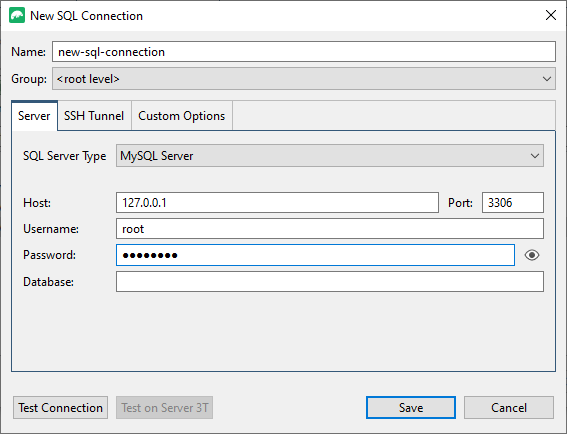
Task: Open the SQL Server Type dropdown arrow
Action: pos(535,156)
